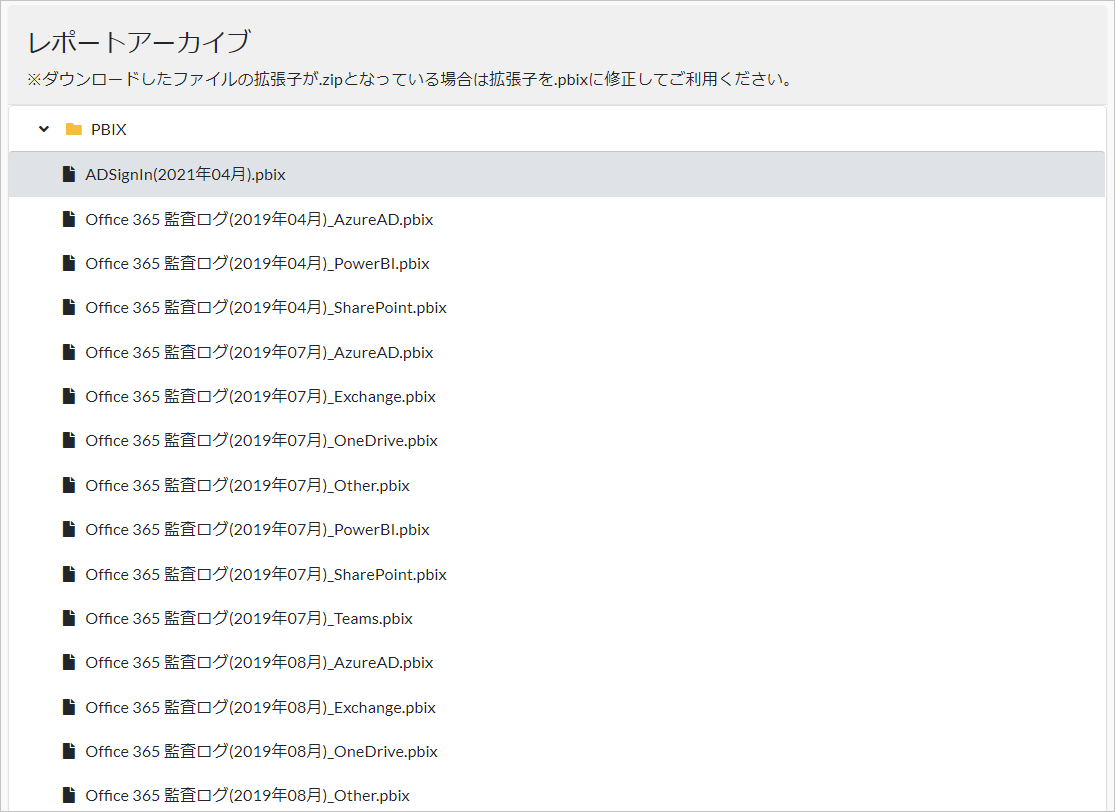
Task: Click file icon for 2019年08月 Exchange.pbix
Action: tap(69, 707)
